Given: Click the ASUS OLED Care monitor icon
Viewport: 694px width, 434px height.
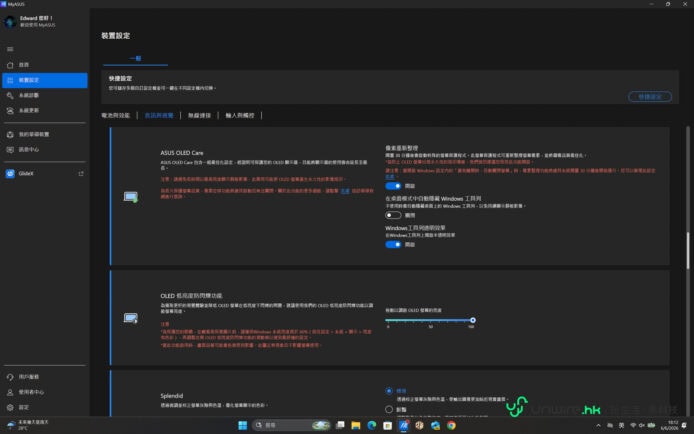Looking at the screenshot, I should pyautogui.click(x=131, y=197).
